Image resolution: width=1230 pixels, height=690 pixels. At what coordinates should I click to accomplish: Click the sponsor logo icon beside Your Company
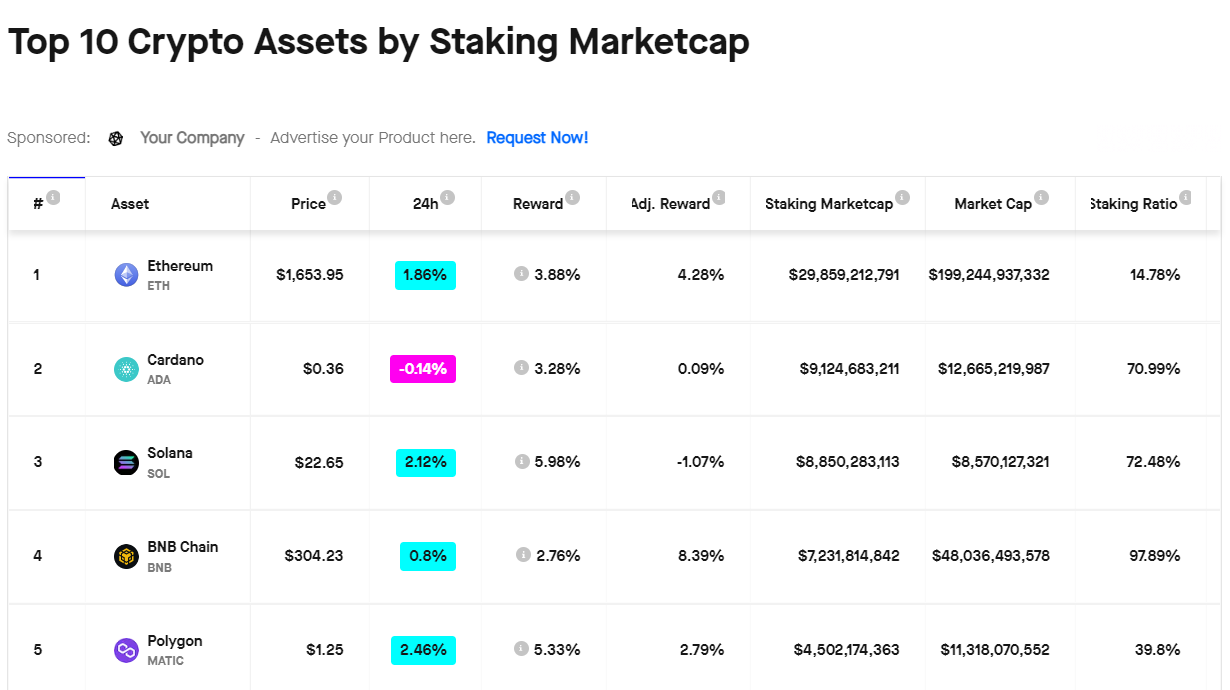point(116,138)
